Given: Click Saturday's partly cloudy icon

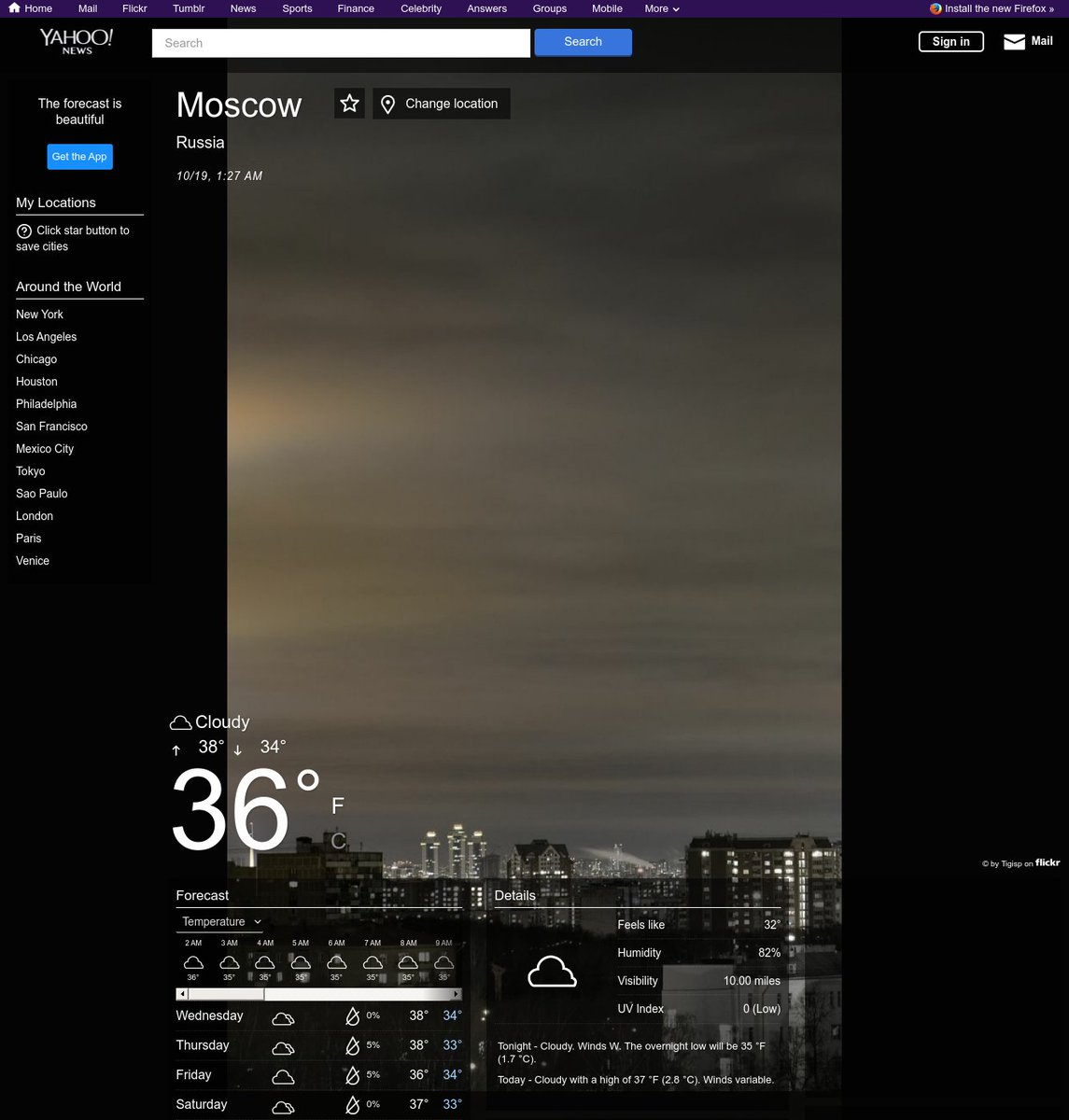Looking at the screenshot, I should tap(283, 1107).
